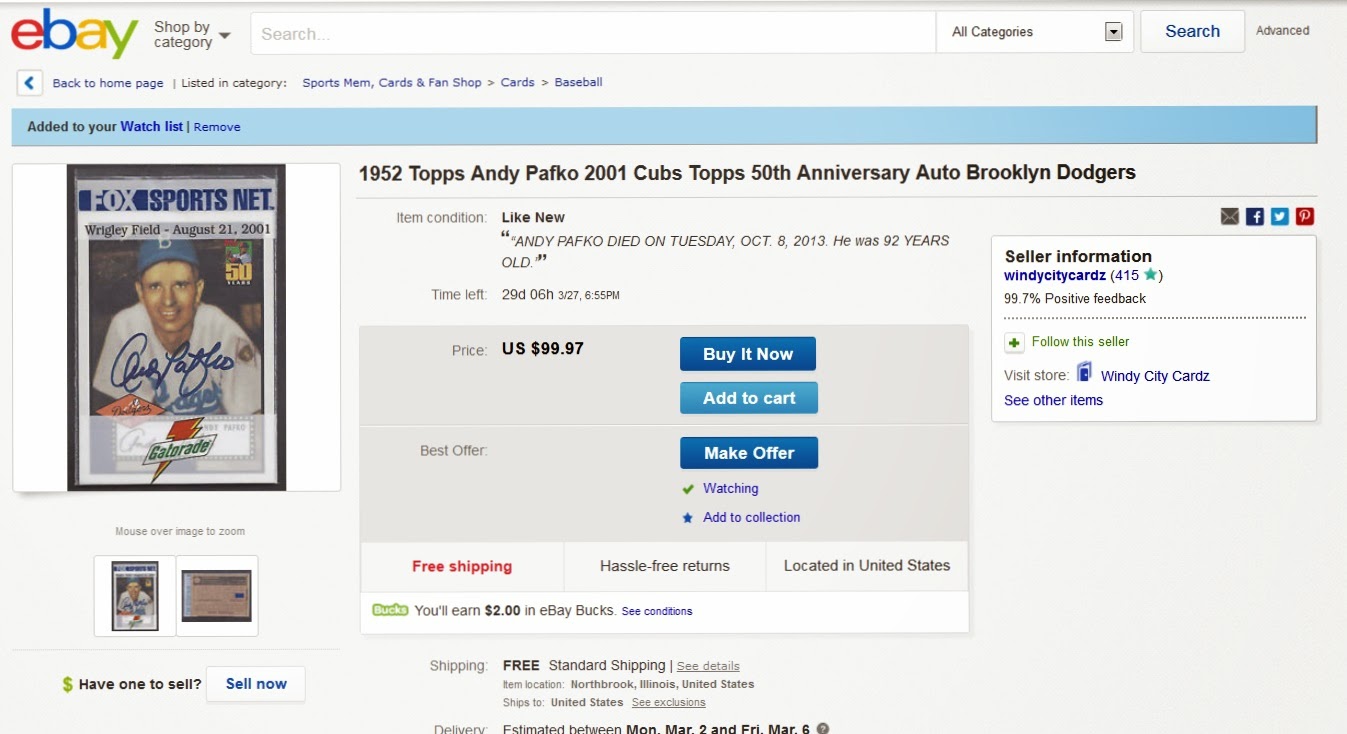Share listing via email icon
Screen dimensions: 1347x734
tap(1230, 216)
